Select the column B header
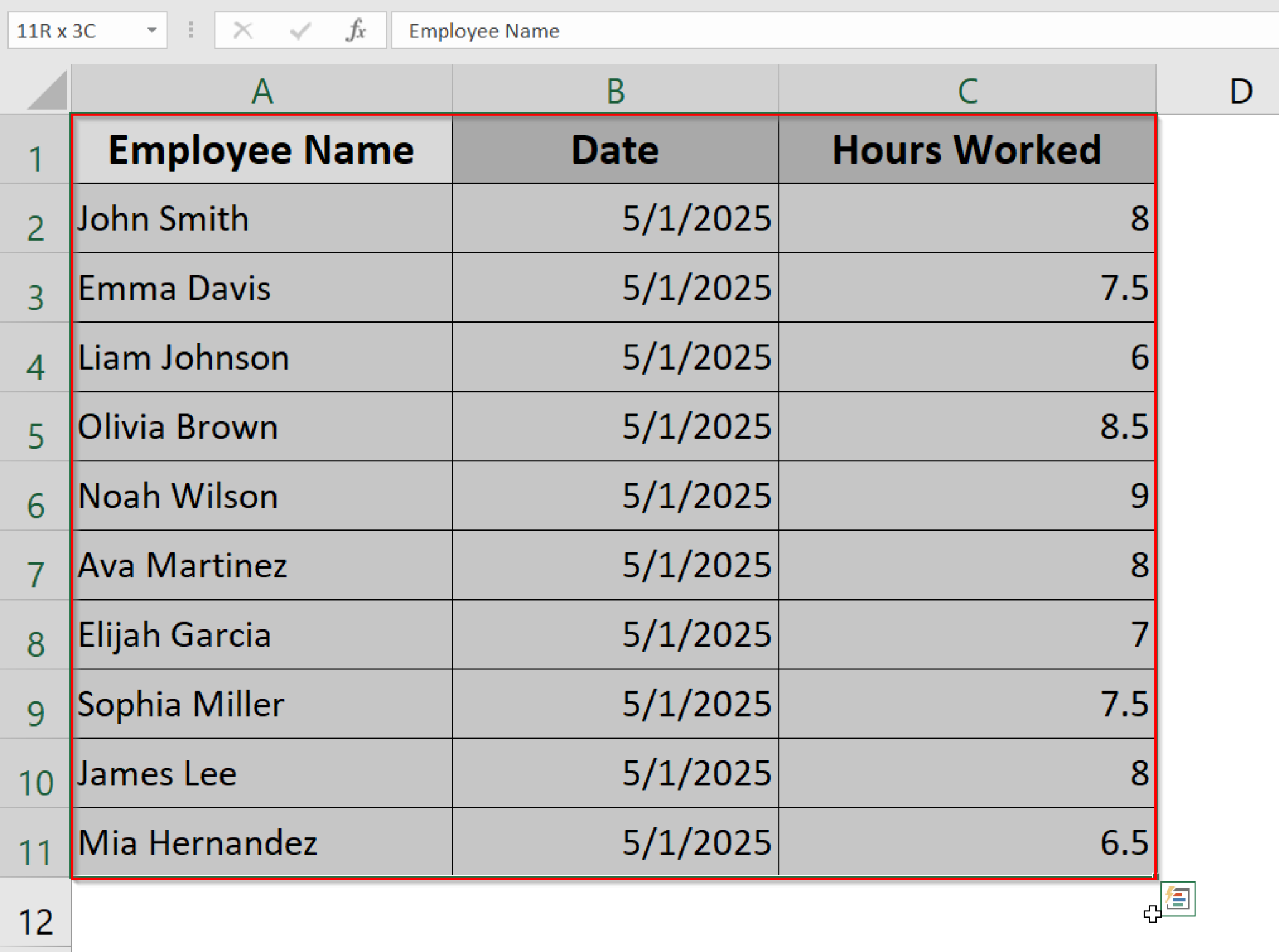1279x952 pixels. [615, 91]
